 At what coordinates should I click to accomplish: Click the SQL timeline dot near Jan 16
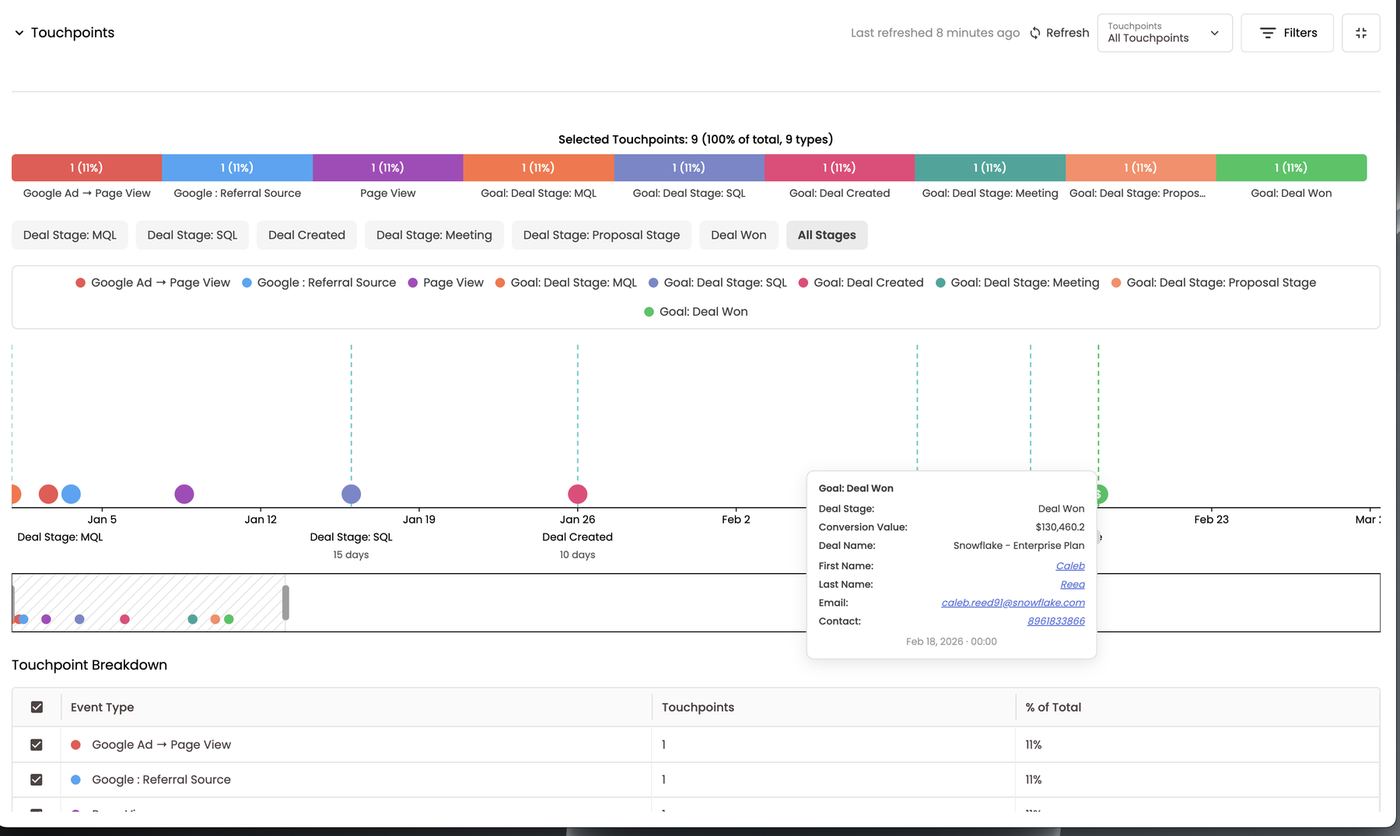(351, 494)
